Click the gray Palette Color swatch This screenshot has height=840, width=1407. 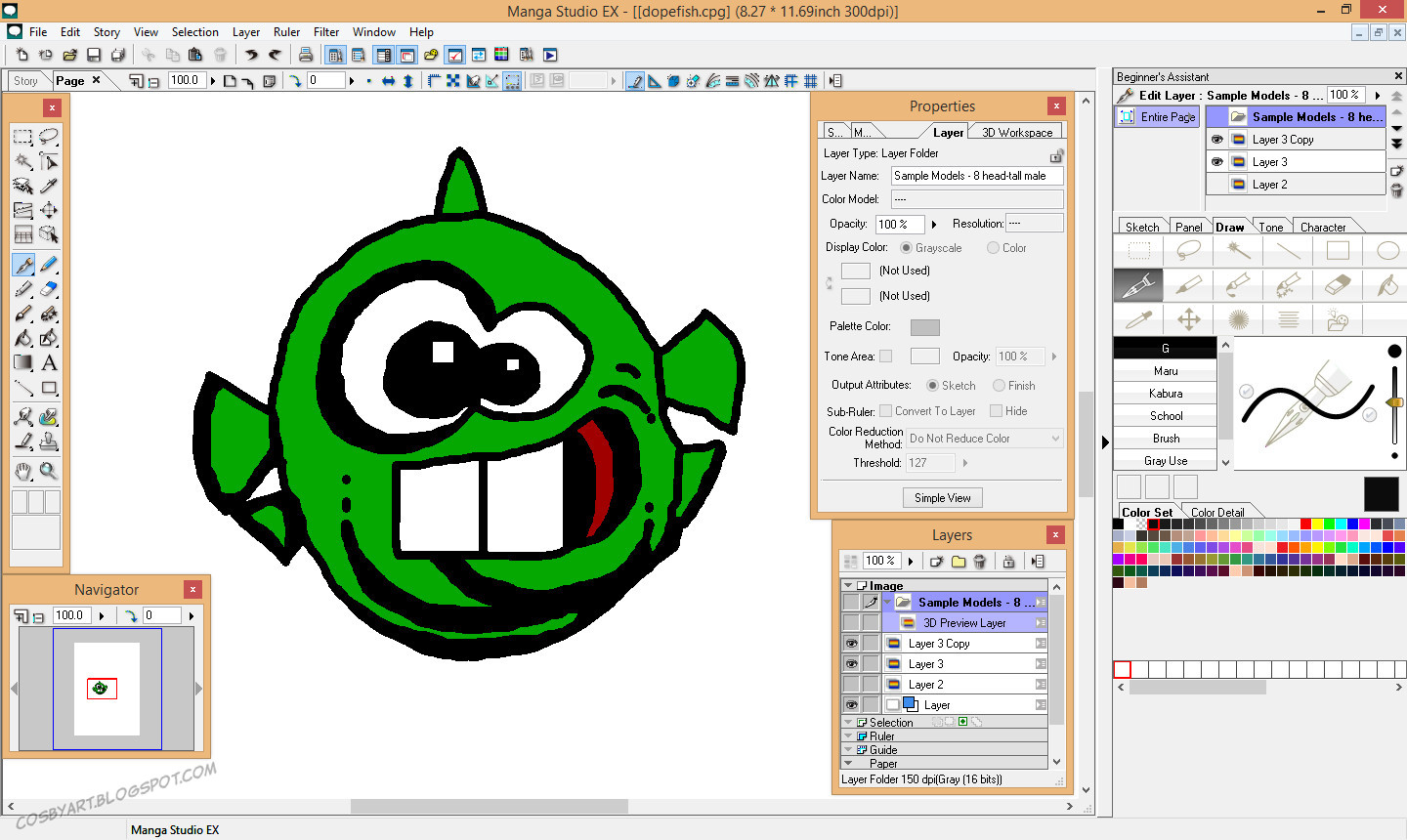(x=925, y=327)
